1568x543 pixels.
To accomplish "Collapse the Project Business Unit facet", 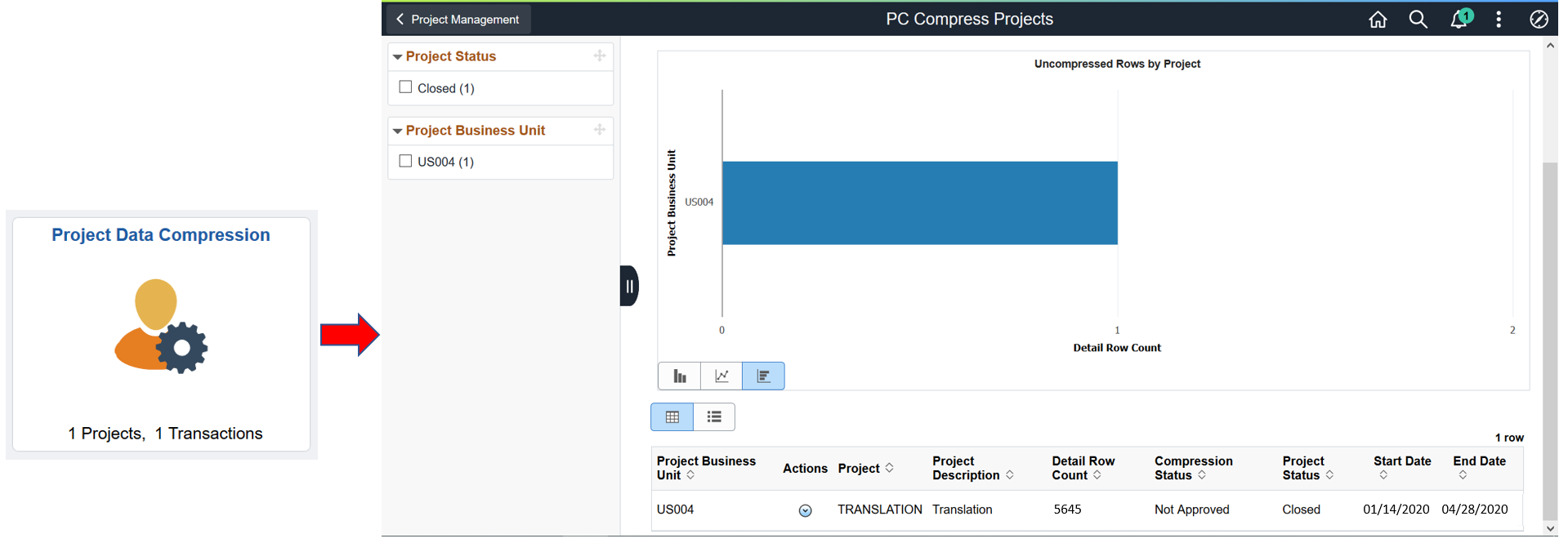I will point(398,131).
